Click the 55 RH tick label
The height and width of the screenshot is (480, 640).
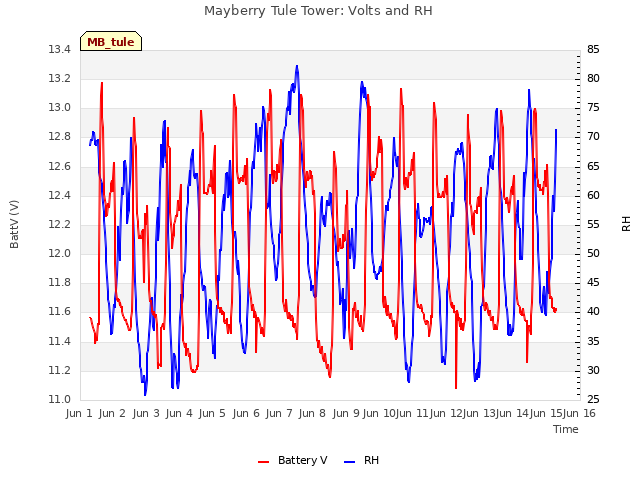[593, 224]
